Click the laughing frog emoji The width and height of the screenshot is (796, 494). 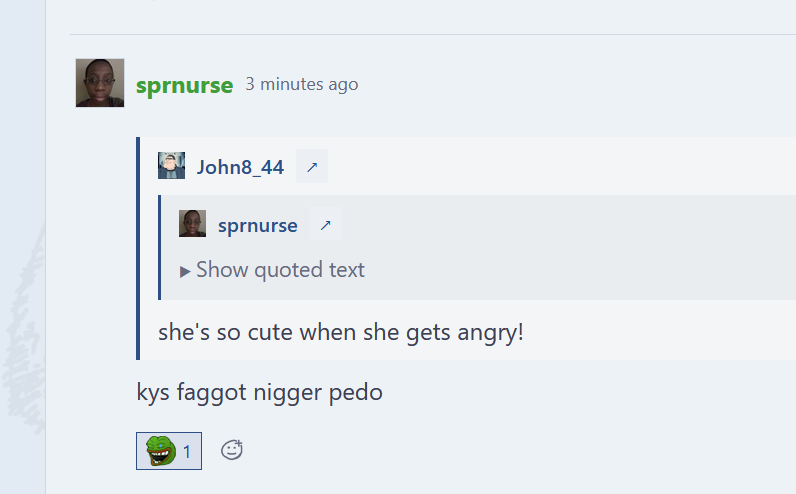pos(161,450)
